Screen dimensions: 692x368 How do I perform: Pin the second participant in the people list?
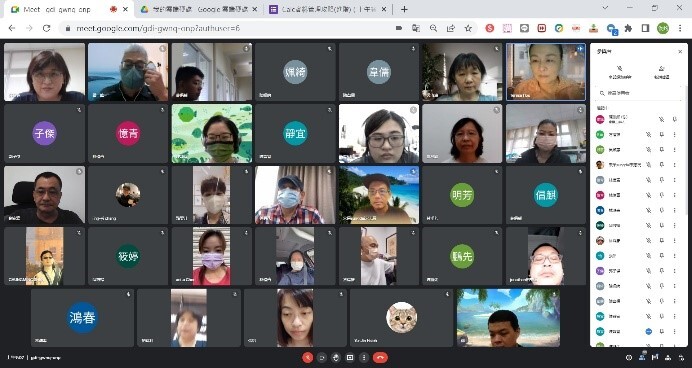pyautogui.click(x=661, y=135)
